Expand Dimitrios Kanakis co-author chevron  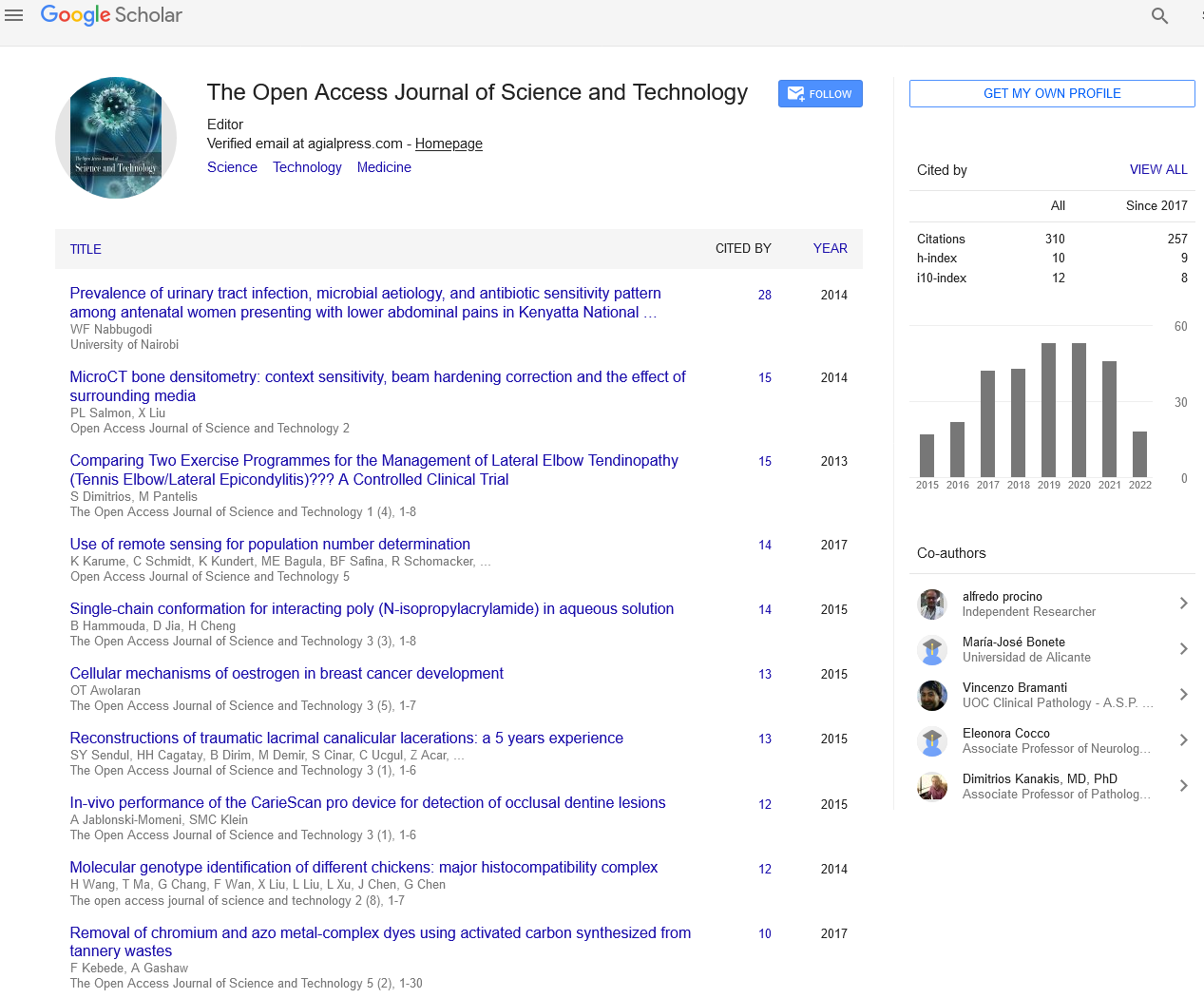pos(1183,786)
